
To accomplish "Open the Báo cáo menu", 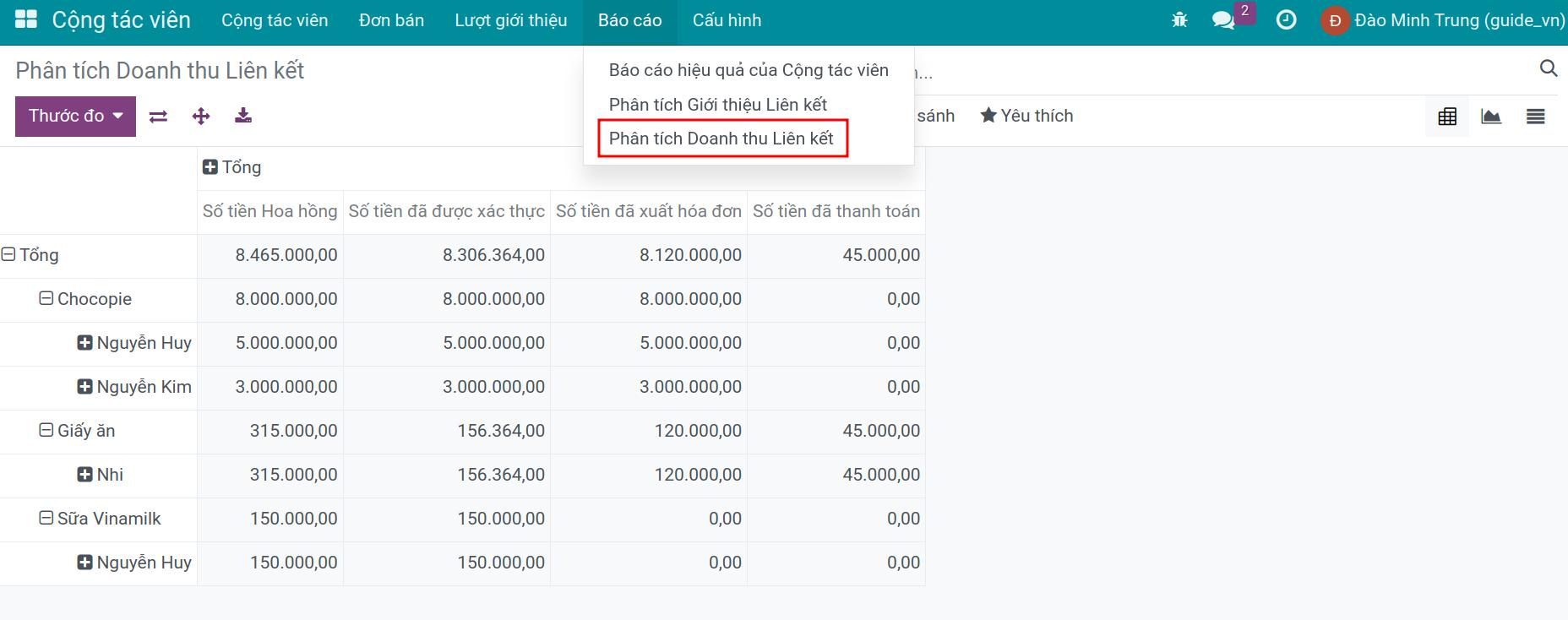I will coord(630,20).
